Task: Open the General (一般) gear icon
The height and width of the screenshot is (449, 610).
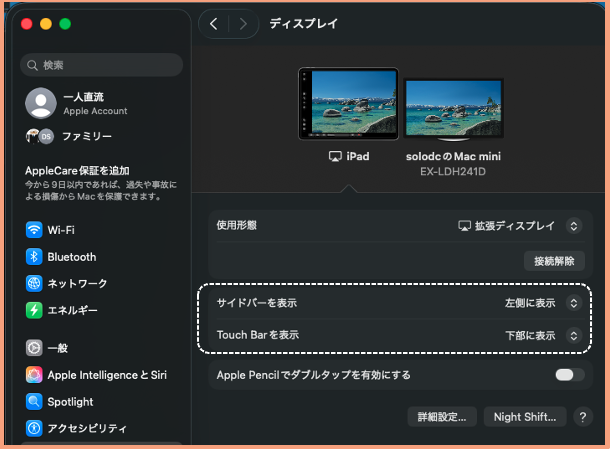Action: 35,348
